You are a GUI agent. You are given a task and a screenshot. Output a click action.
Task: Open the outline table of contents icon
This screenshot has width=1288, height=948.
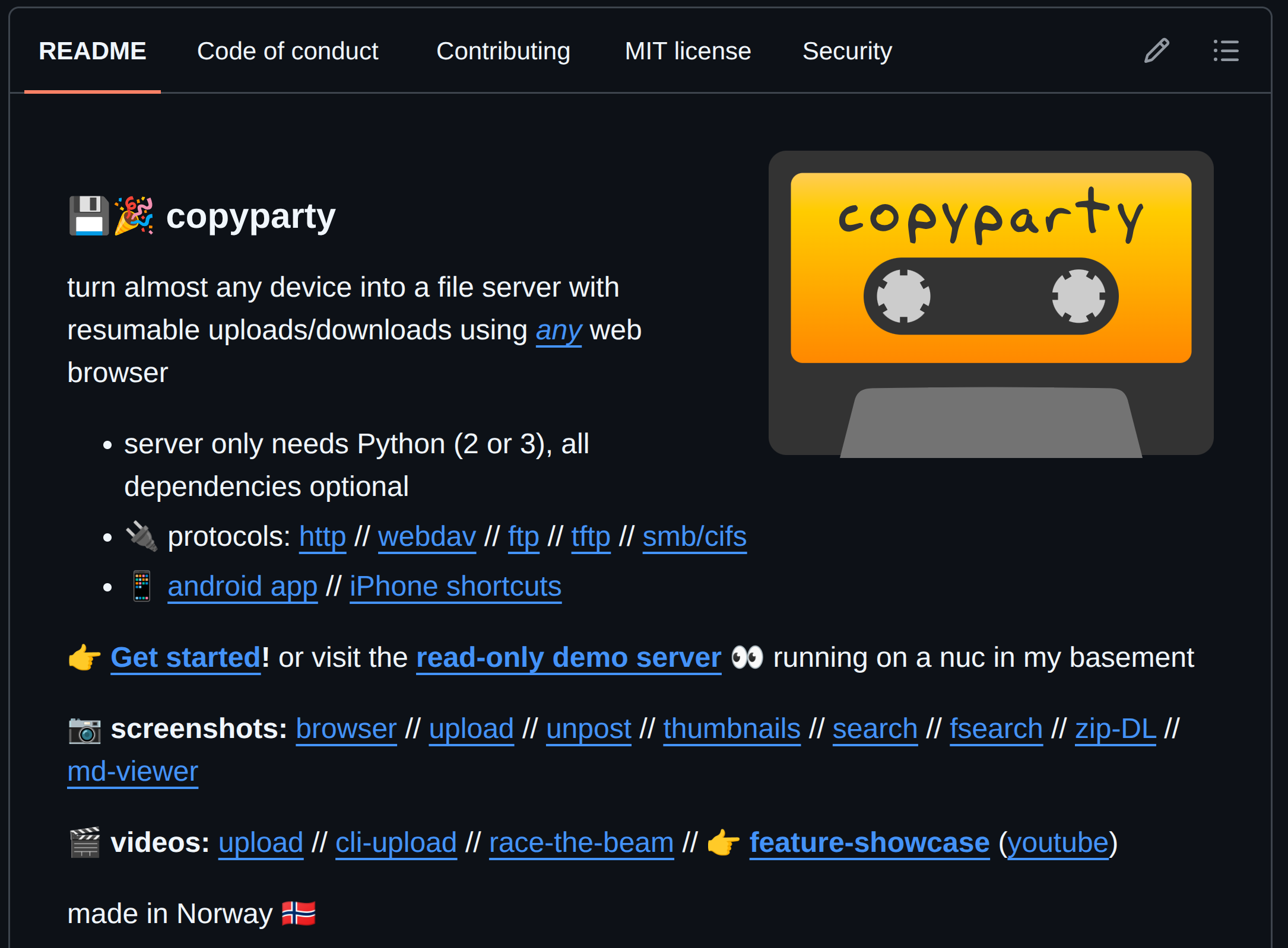[x=1226, y=51]
